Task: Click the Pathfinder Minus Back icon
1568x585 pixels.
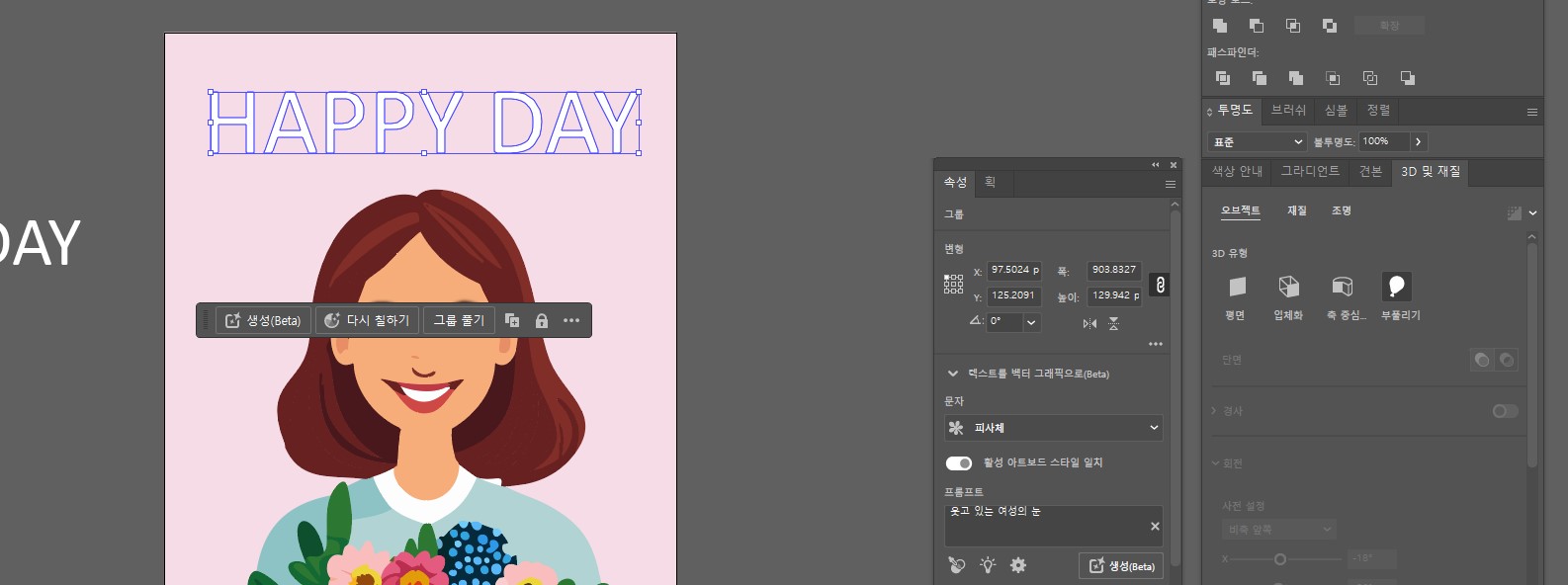Action: pyautogui.click(x=1407, y=78)
